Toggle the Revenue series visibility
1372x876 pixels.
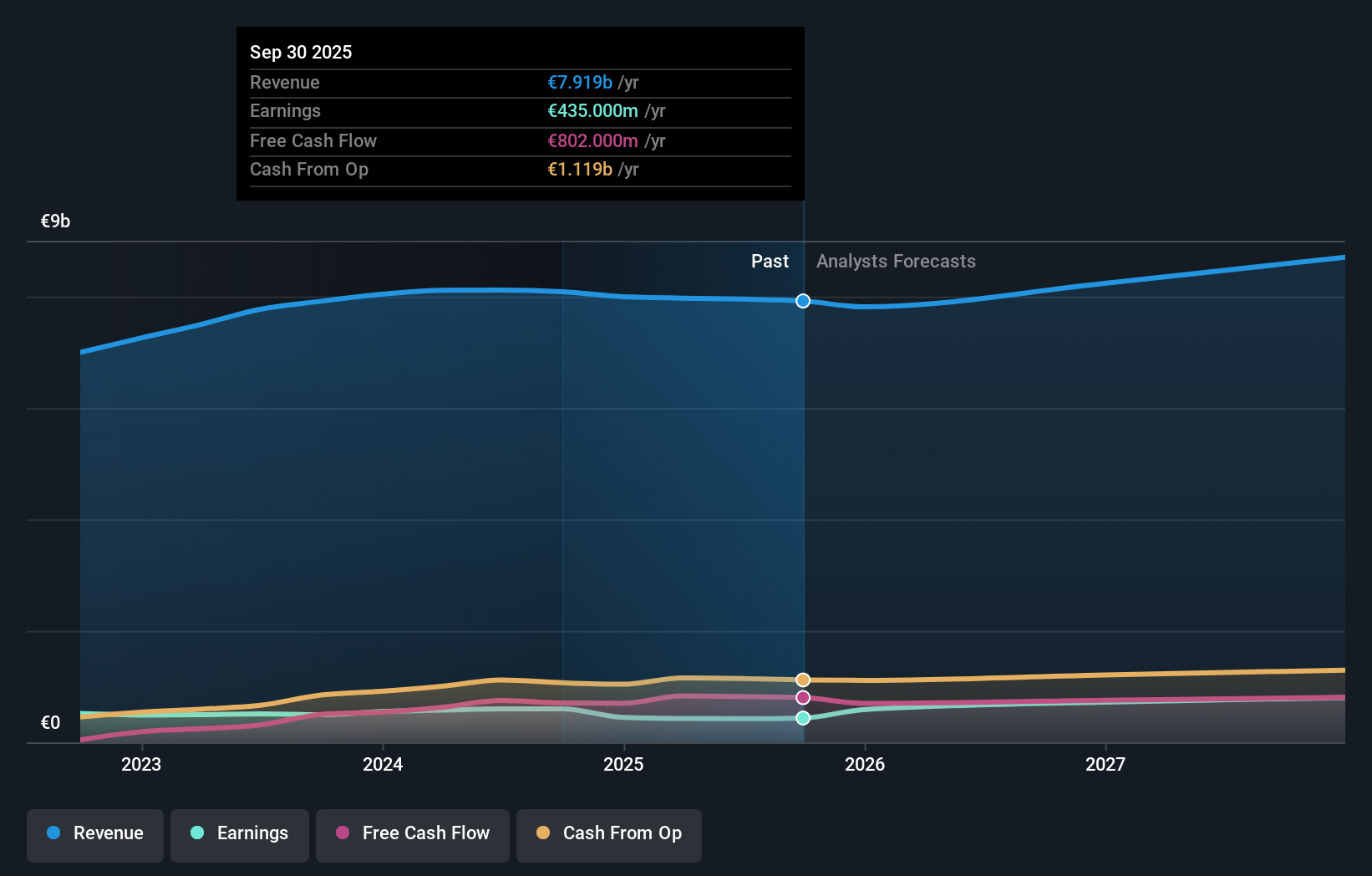pyautogui.click(x=94, y=835)
